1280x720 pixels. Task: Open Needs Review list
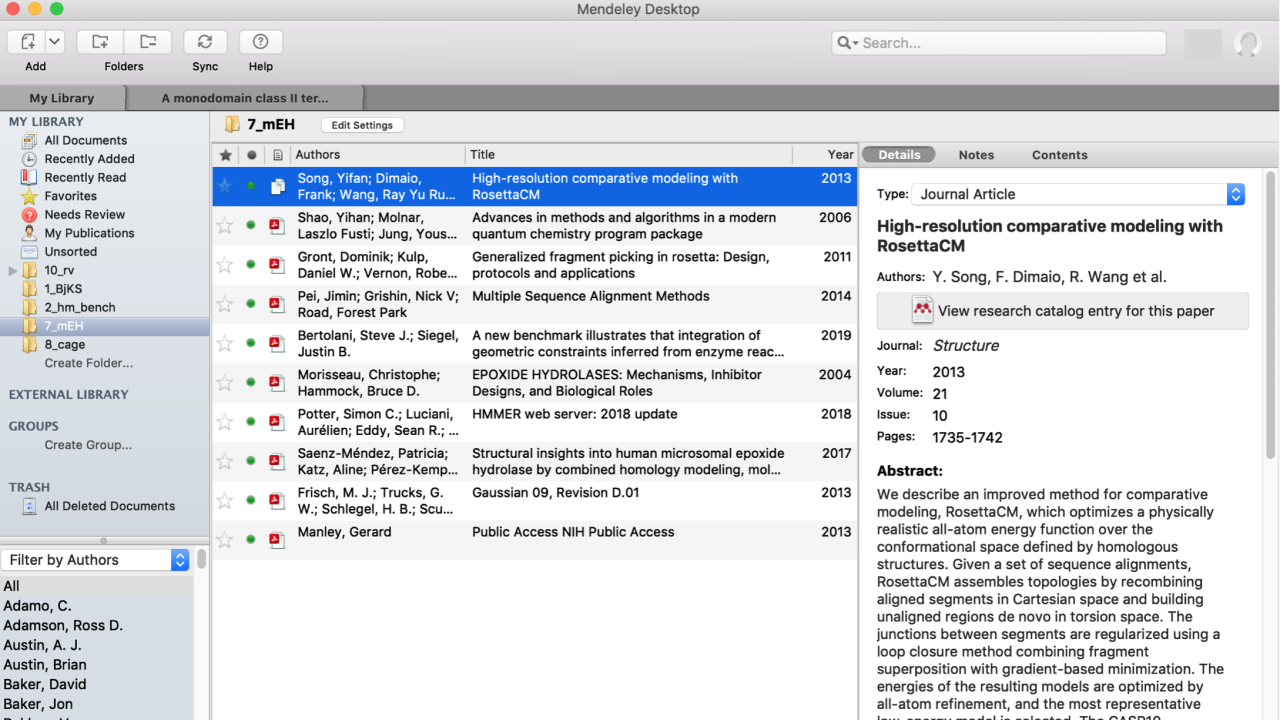(x=84, y=214)
